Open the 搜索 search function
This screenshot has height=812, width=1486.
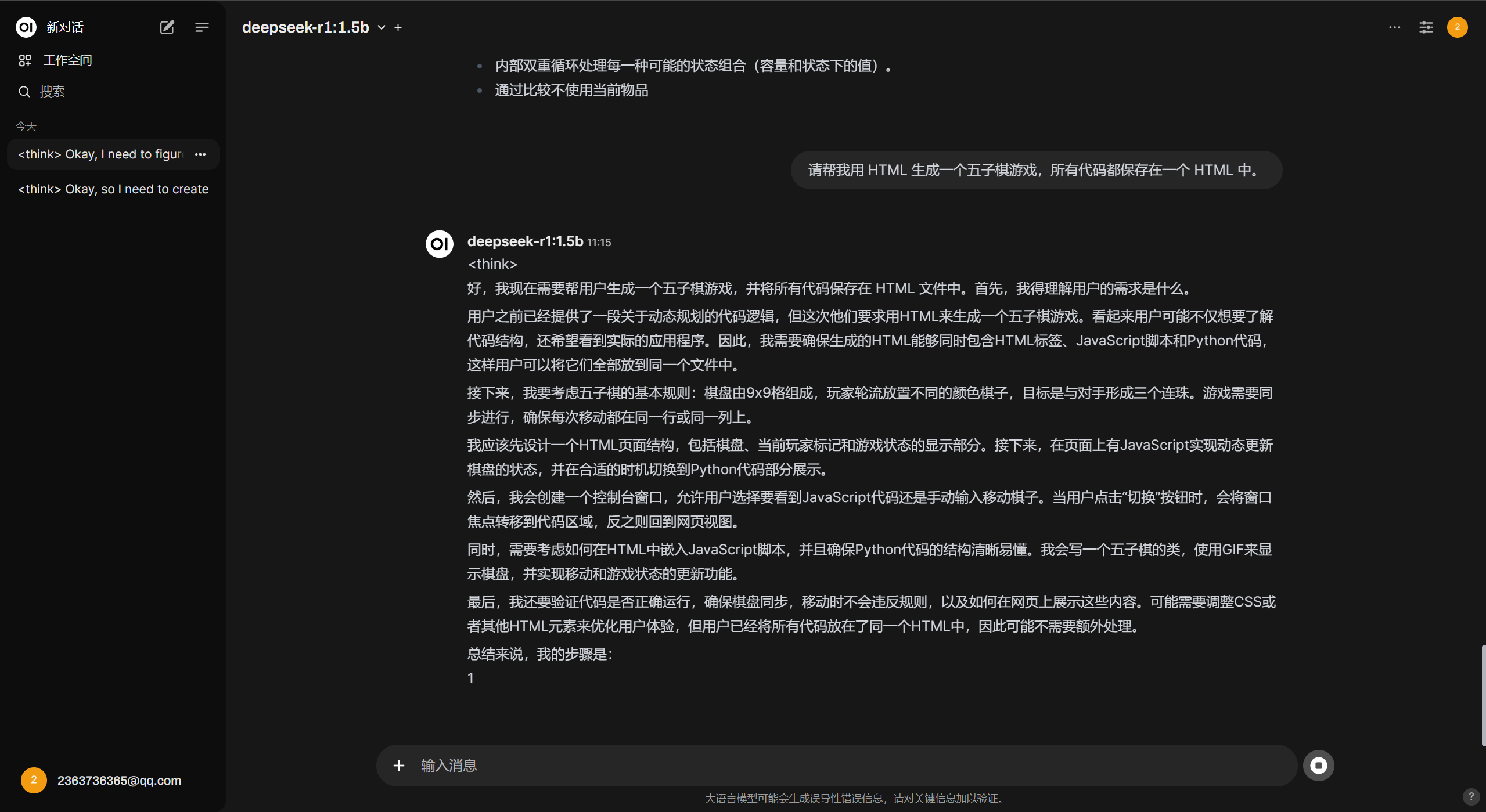51,91
